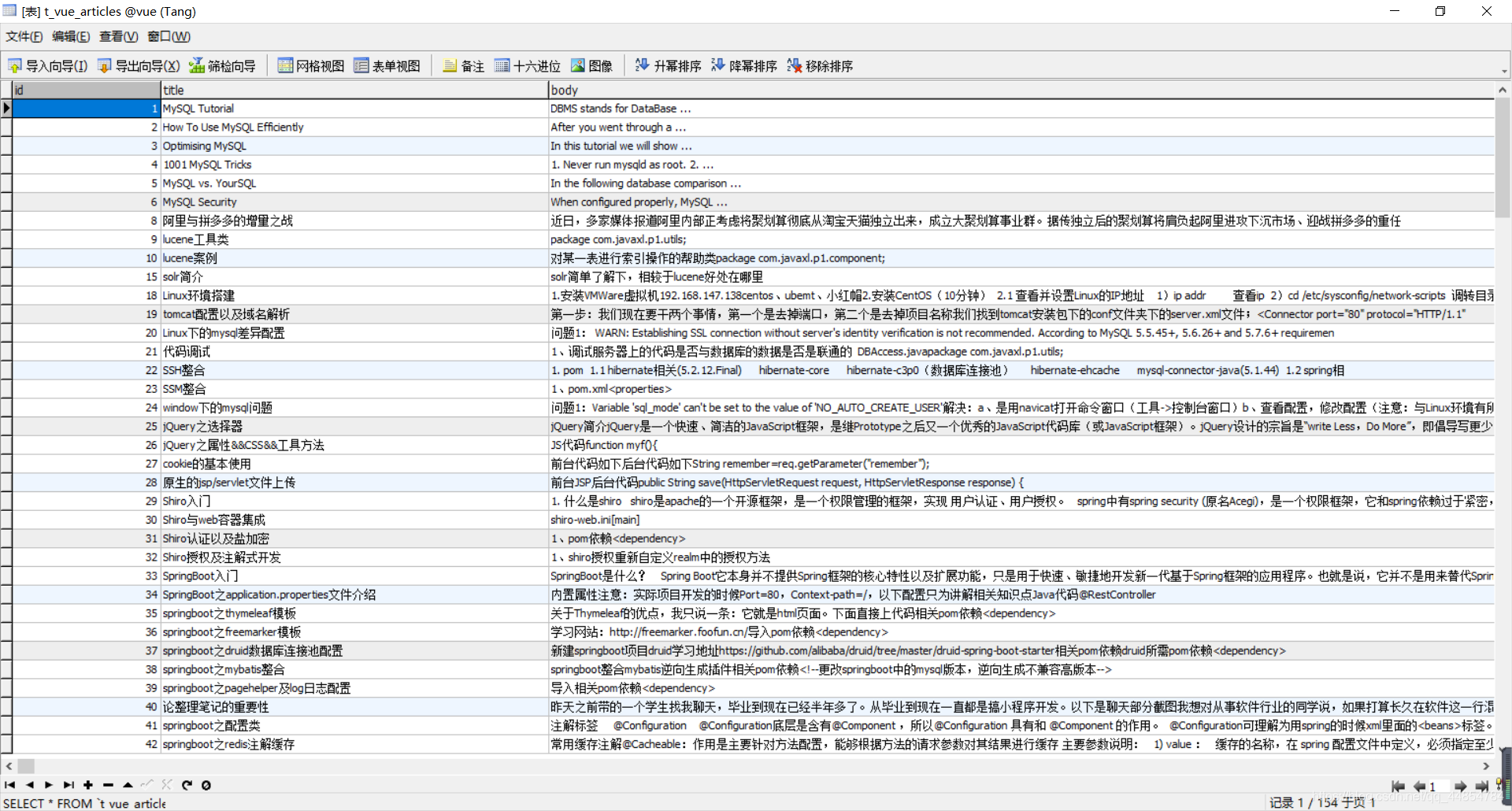Screen dimensions: 1512x811
Task: Open the 编辑(E) menu
Action: coord(71,36)
